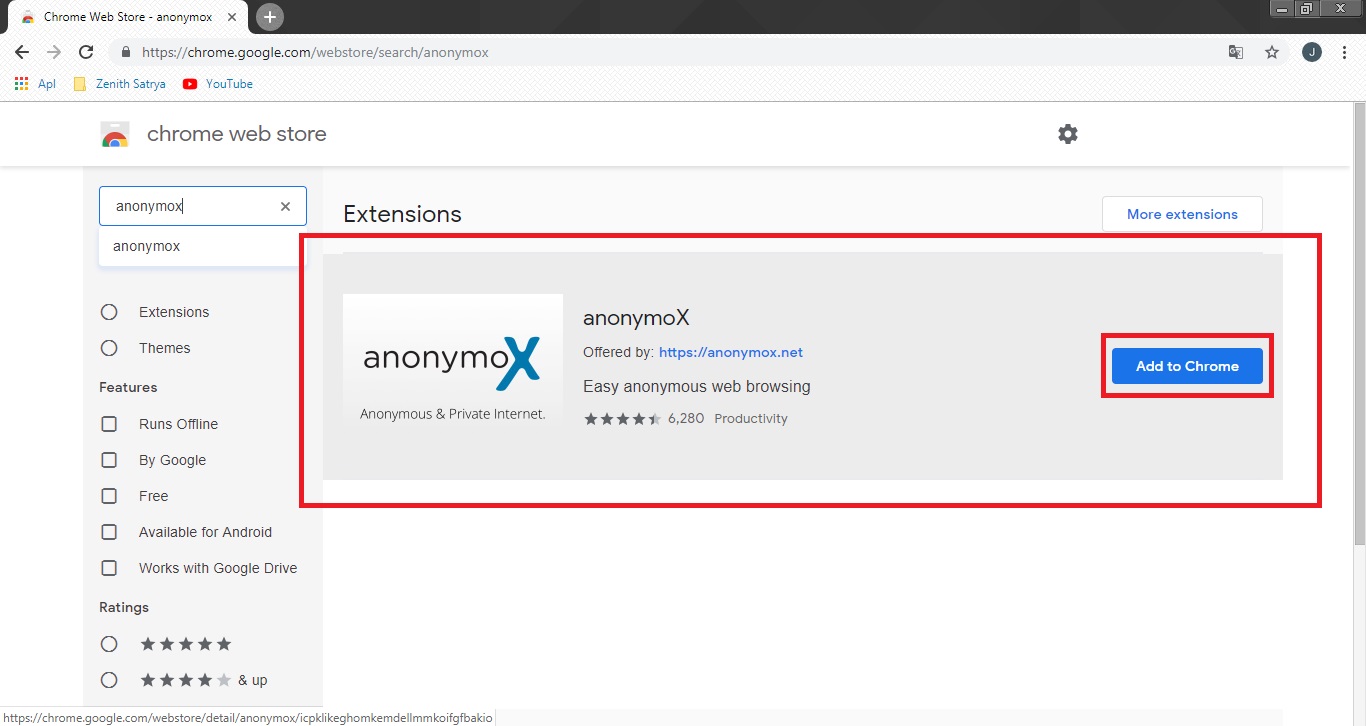Click the Easy anonymous web browsing description
This screenshot has height=726, width=1366.
[697, 386]
